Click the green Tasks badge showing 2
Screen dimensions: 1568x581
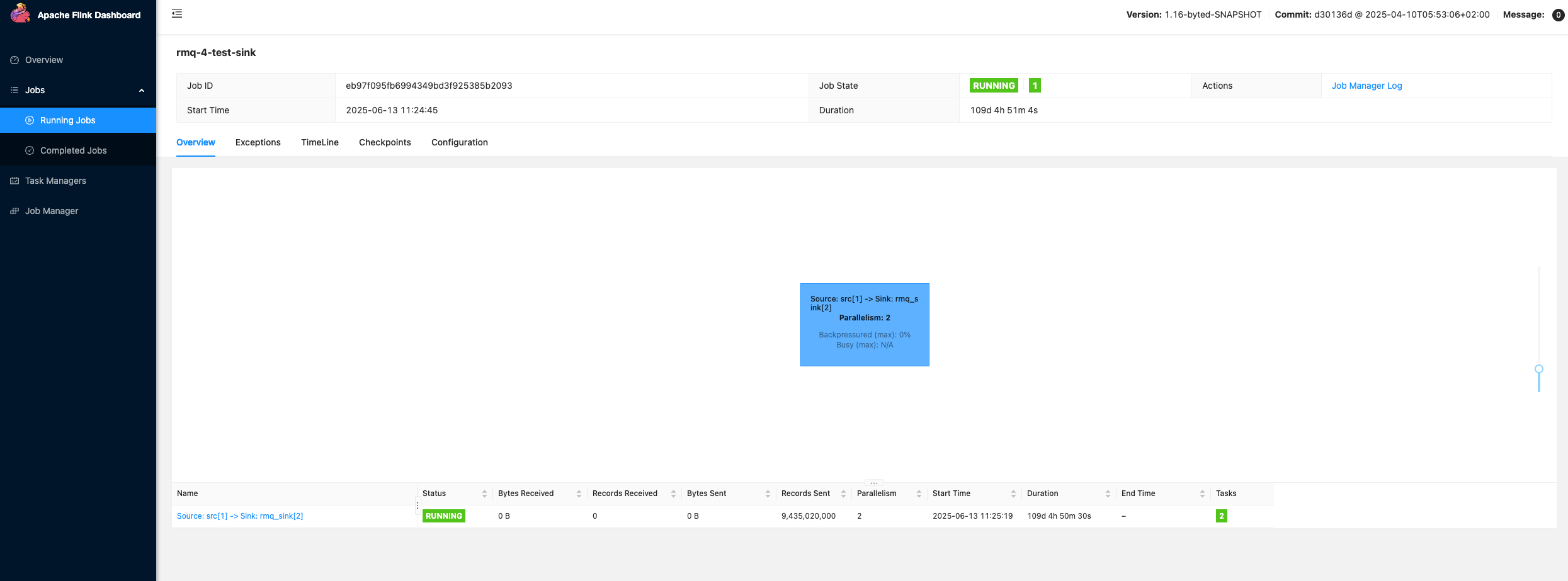1222,516
